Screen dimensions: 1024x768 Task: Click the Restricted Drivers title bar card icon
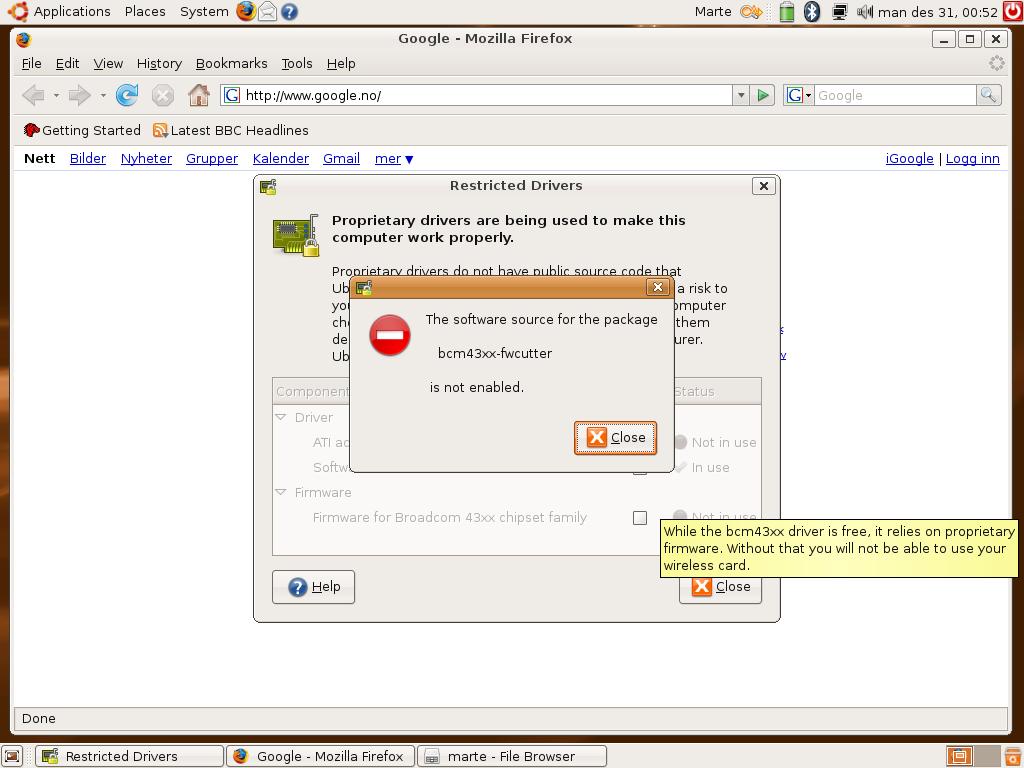pos(268,187)
